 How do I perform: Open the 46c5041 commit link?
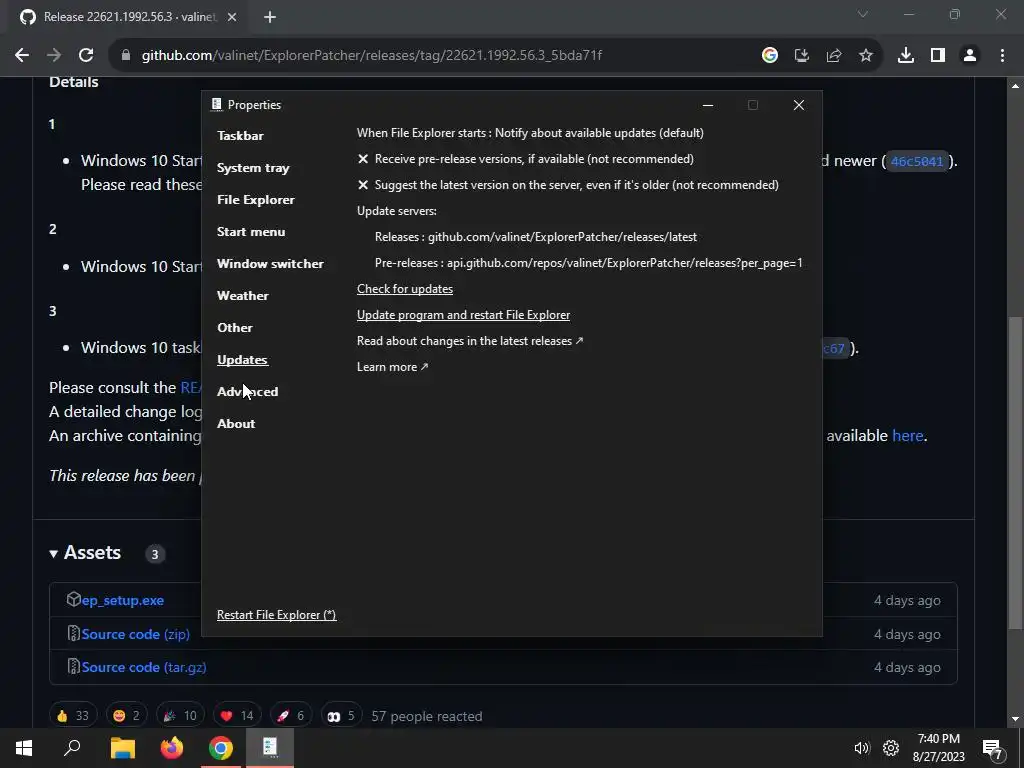pyautogui.click(x=917, y=161)
